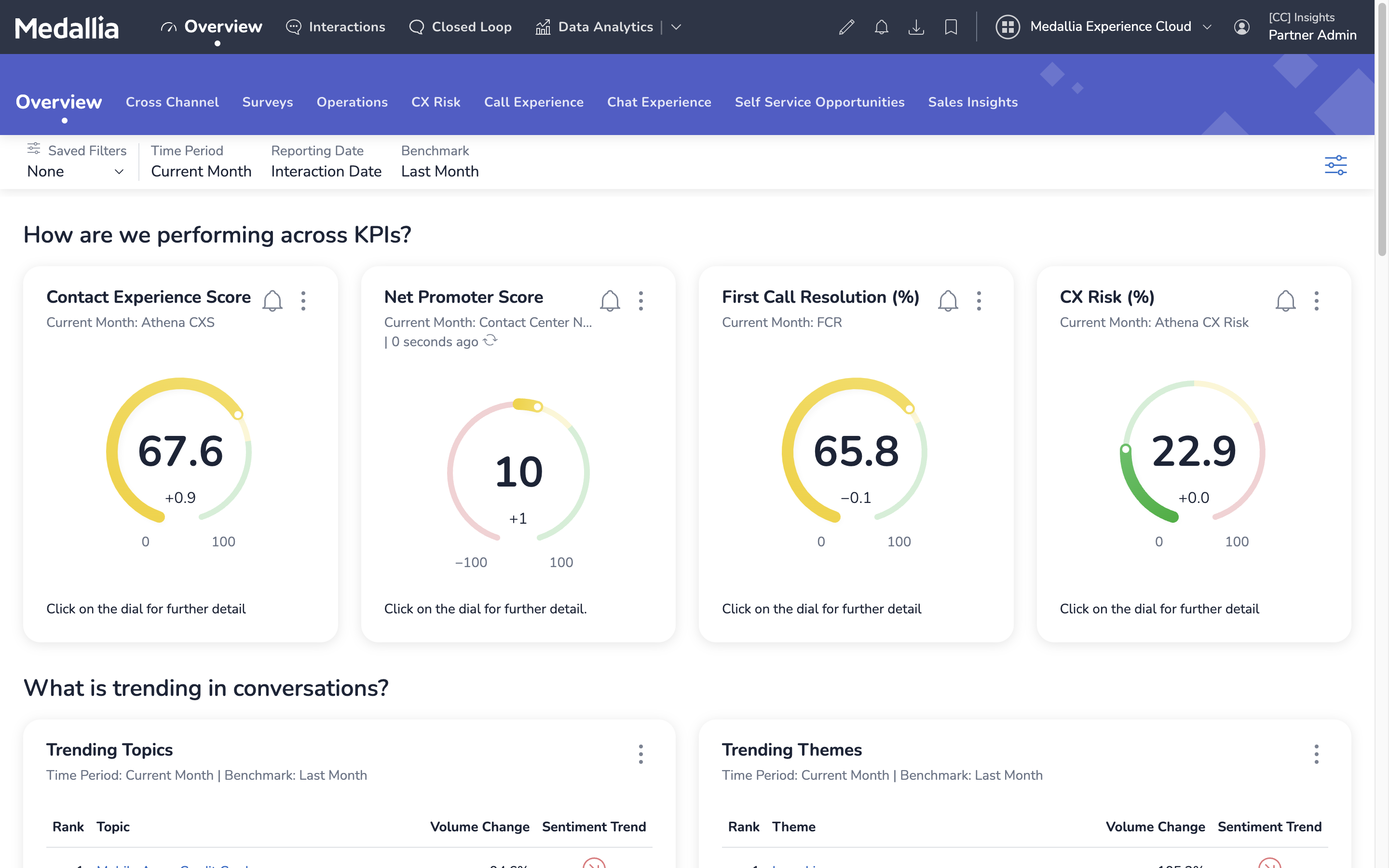The image size is (1389, 868).
Task: Open Trending Topics options menu
Action: click(641, 754)
